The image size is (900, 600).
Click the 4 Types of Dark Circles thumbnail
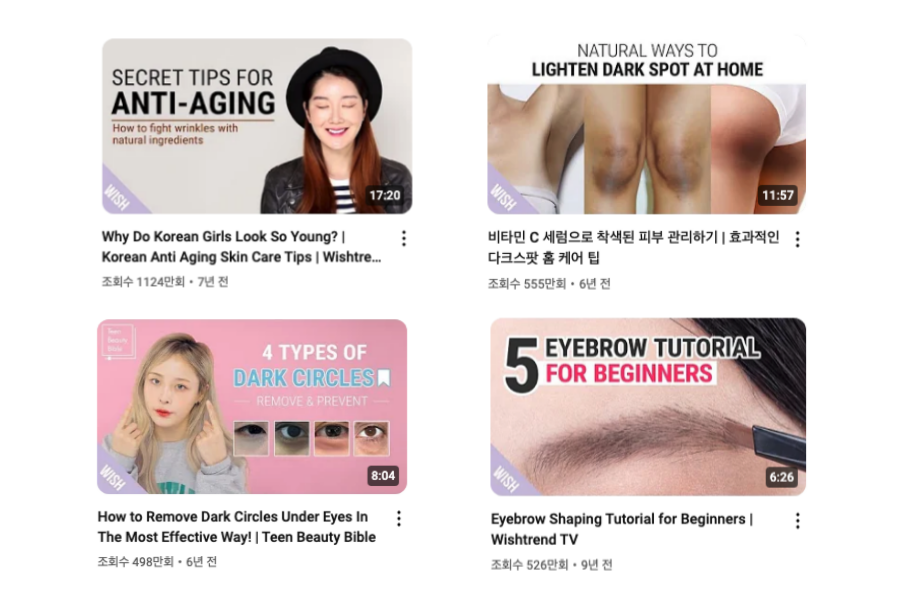coord(252,407)
